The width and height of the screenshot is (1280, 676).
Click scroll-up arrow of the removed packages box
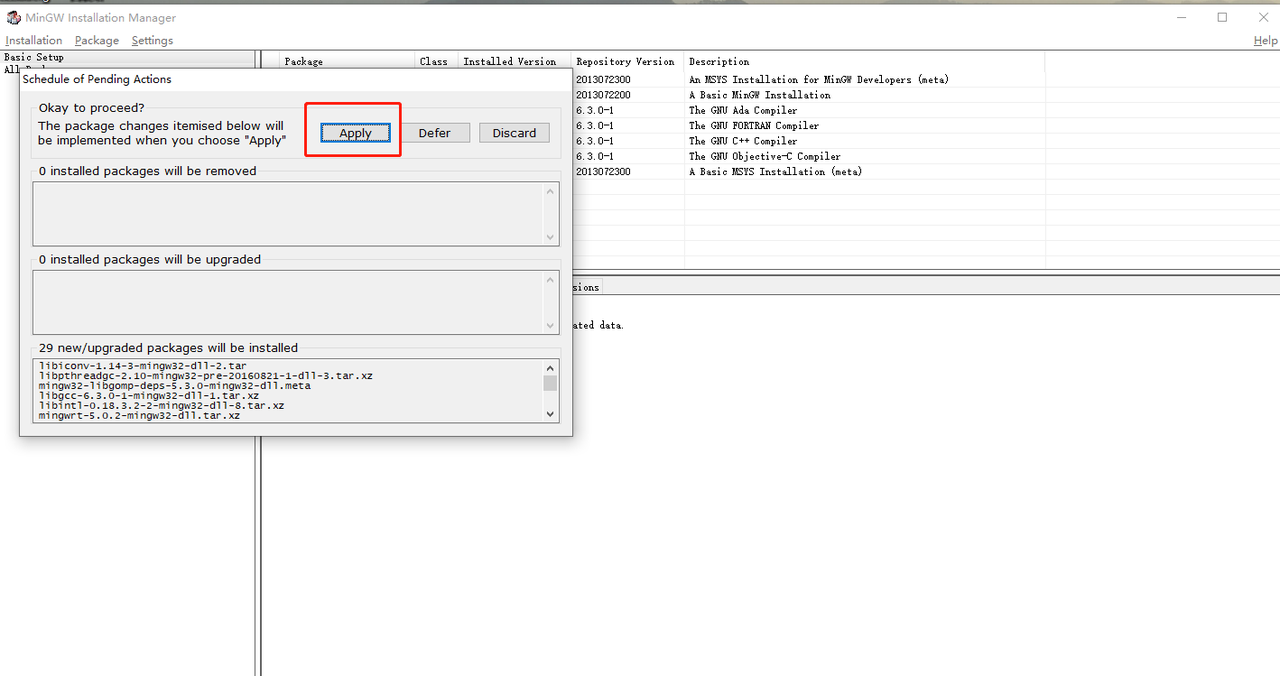pyautogui.click(x=550, y=191)
